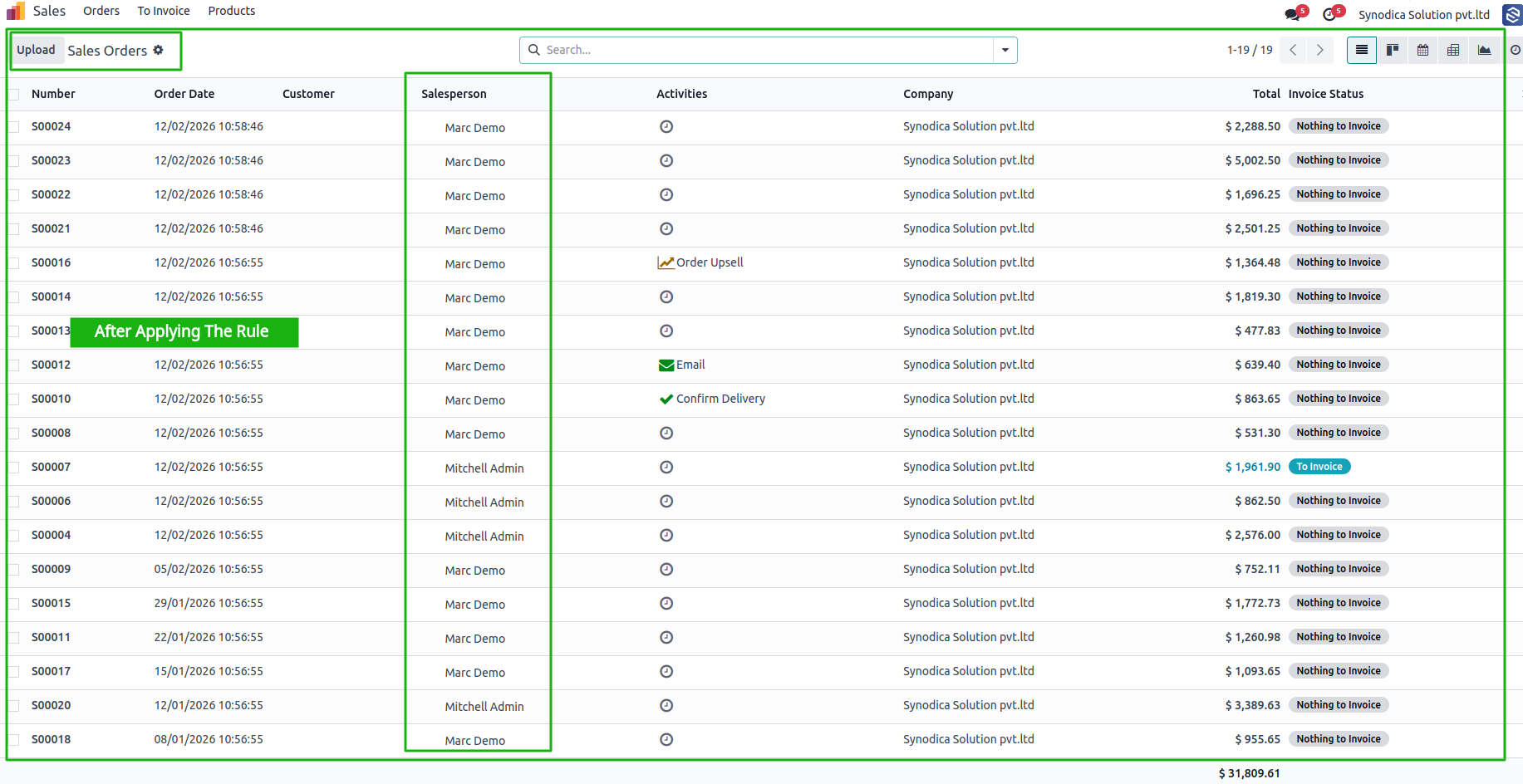Viewport: 1523px width, 784px height.
Task: Click the activity clock icon for S00024
Action: tap(666, 126)
